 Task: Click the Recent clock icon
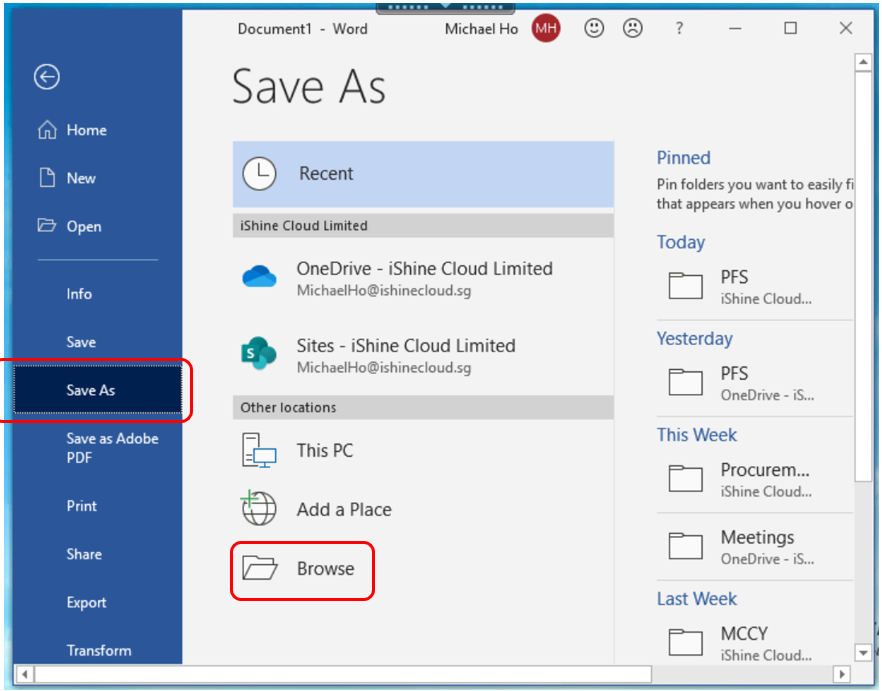click(259, 173)
